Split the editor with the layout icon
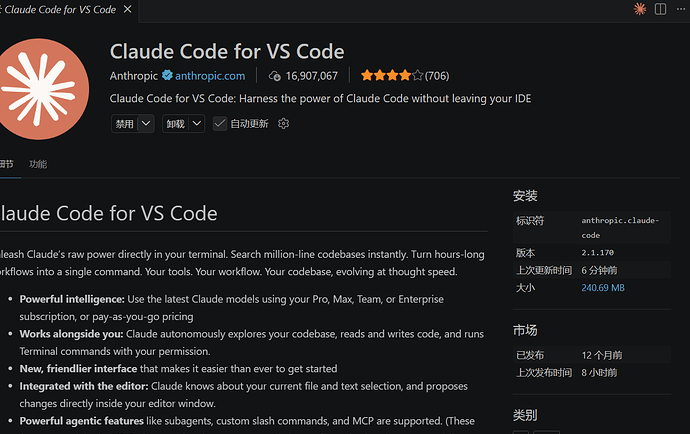 pyautogui.click(x=661, y=9)
